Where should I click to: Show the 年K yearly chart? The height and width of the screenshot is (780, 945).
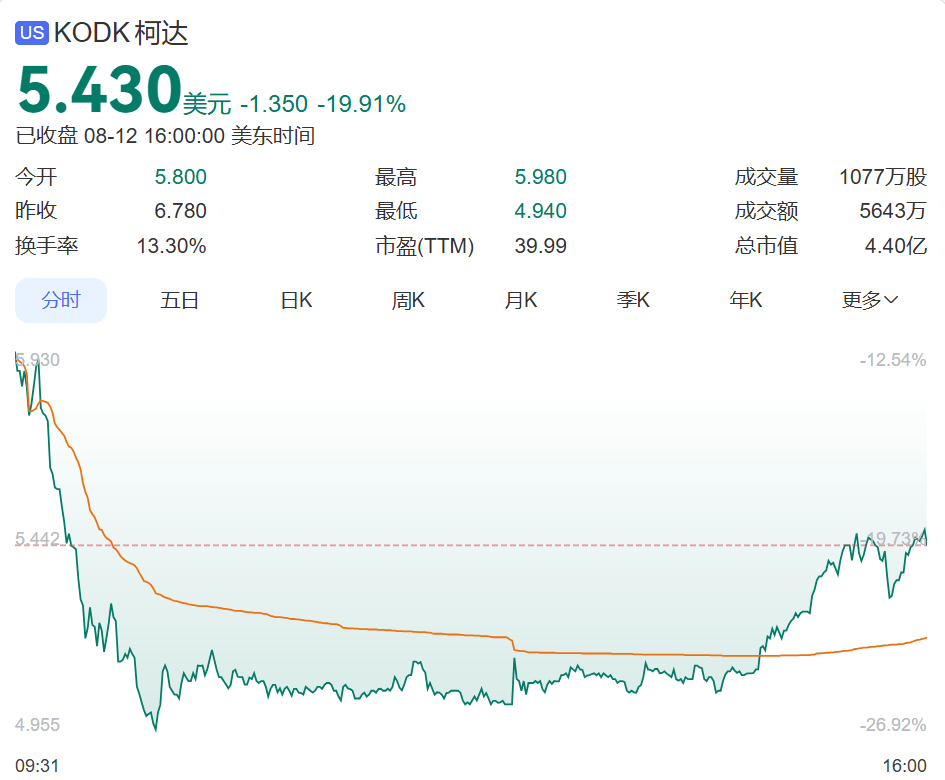(746, 300)
